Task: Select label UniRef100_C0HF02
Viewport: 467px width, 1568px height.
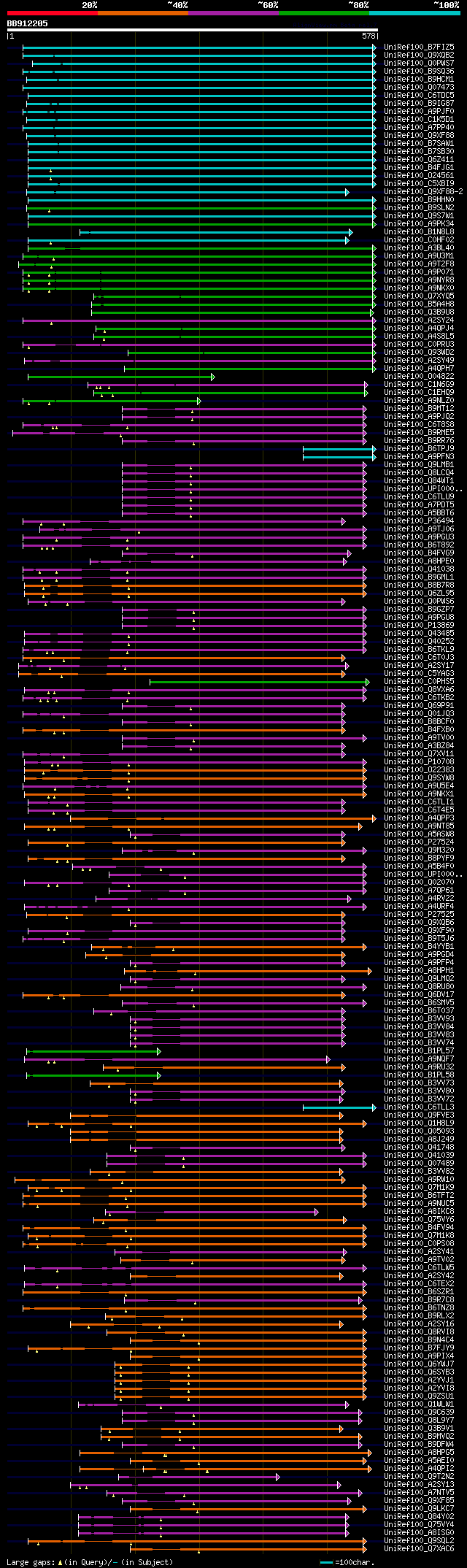Action: [419, 239]
